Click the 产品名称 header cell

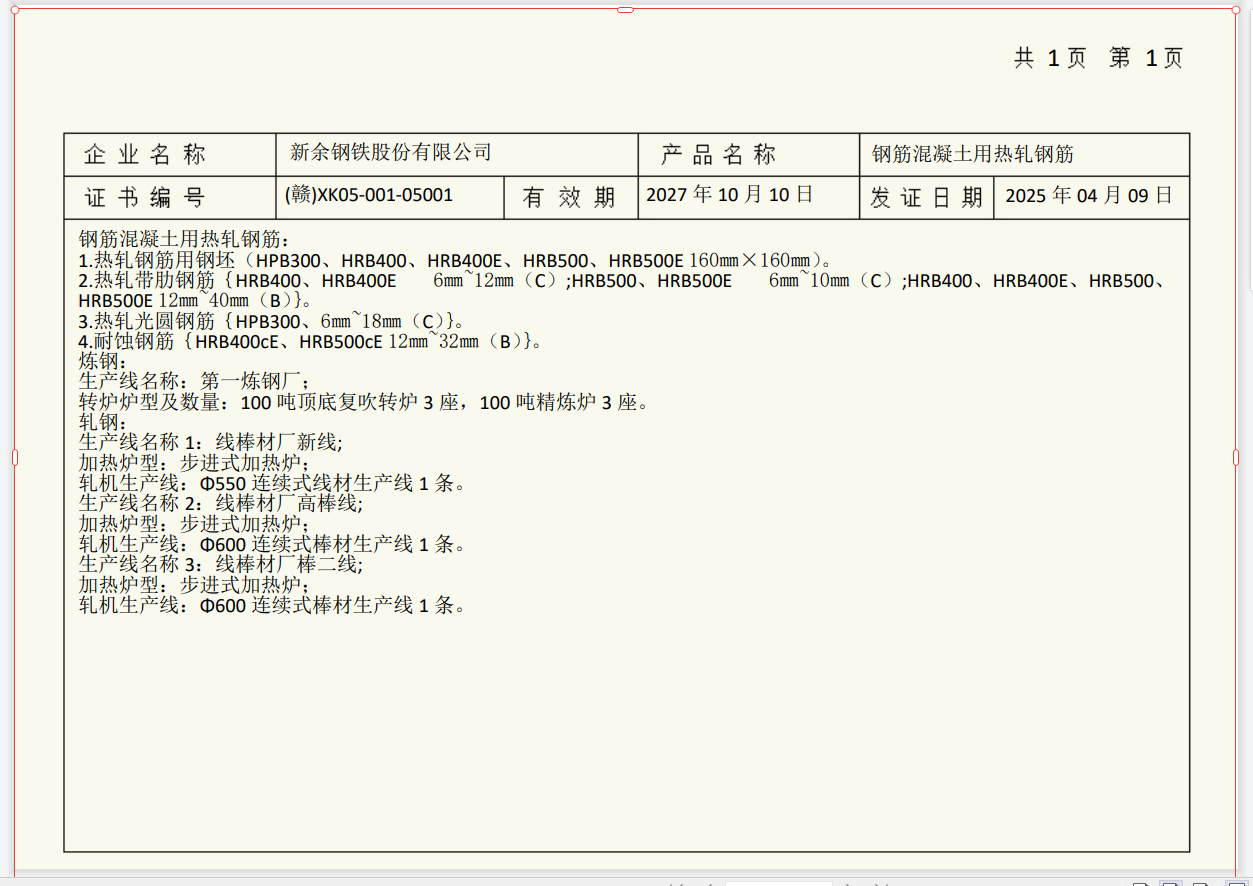718,155
